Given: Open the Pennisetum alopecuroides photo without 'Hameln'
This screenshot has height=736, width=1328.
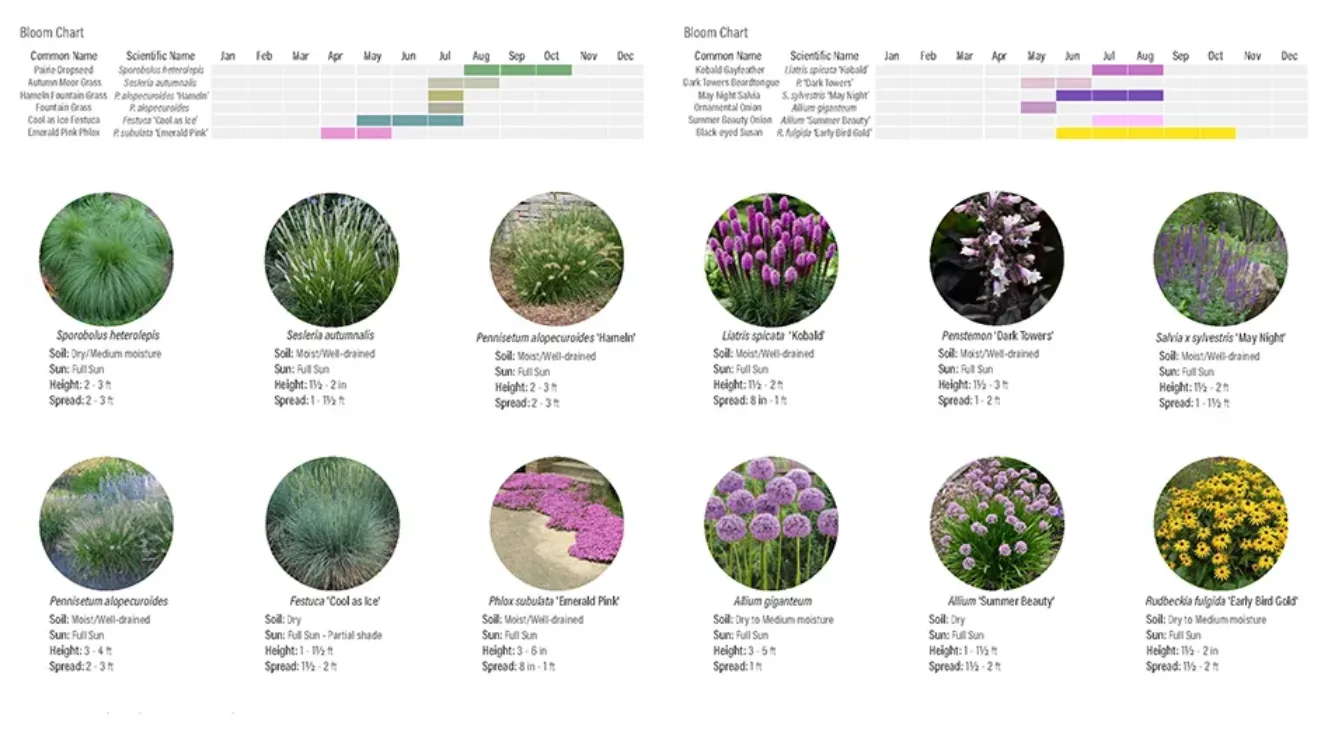Looking at the screenshot, I should click(x=106, y=523).
